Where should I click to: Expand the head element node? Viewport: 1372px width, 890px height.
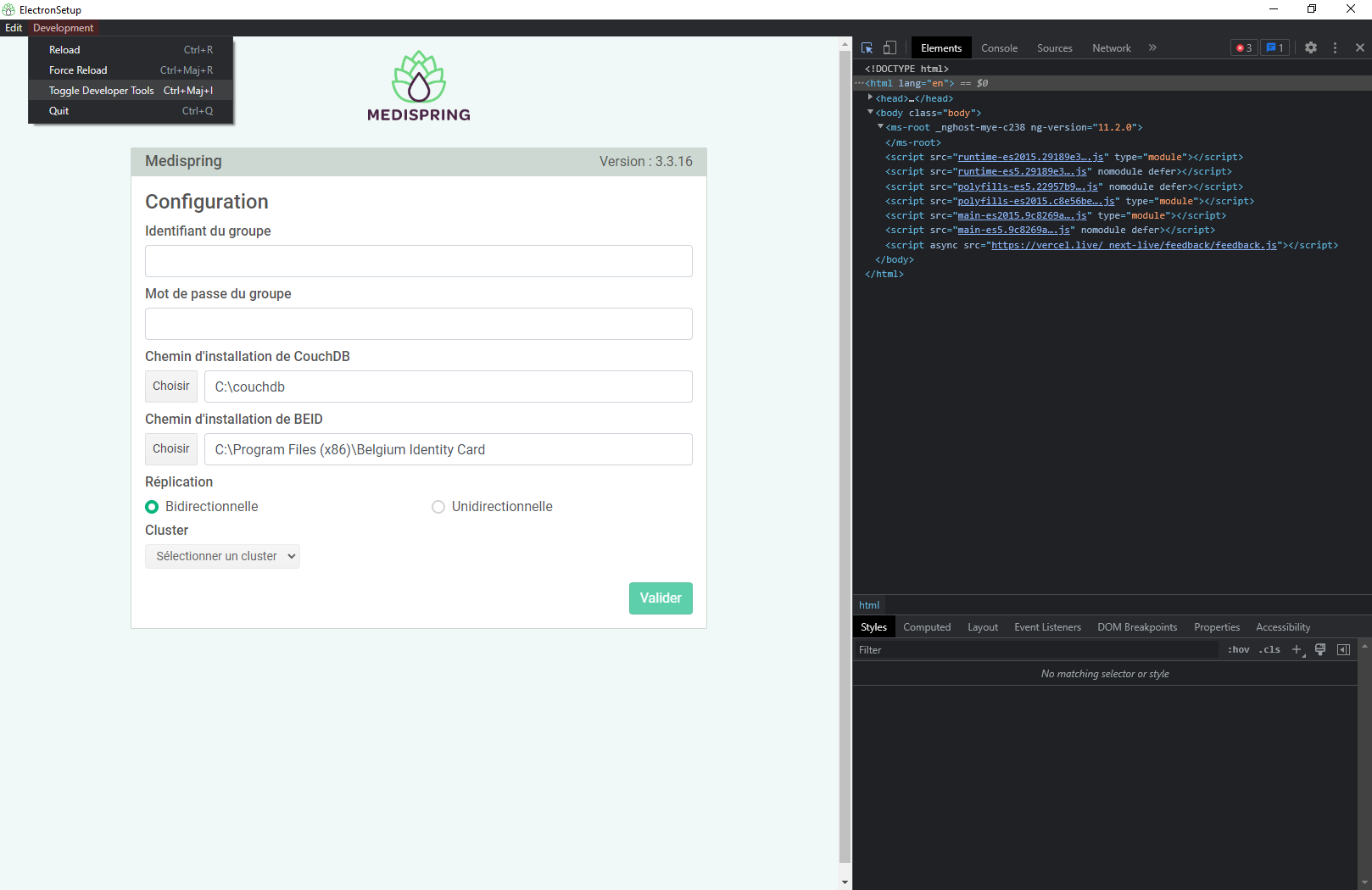(870, 97)
